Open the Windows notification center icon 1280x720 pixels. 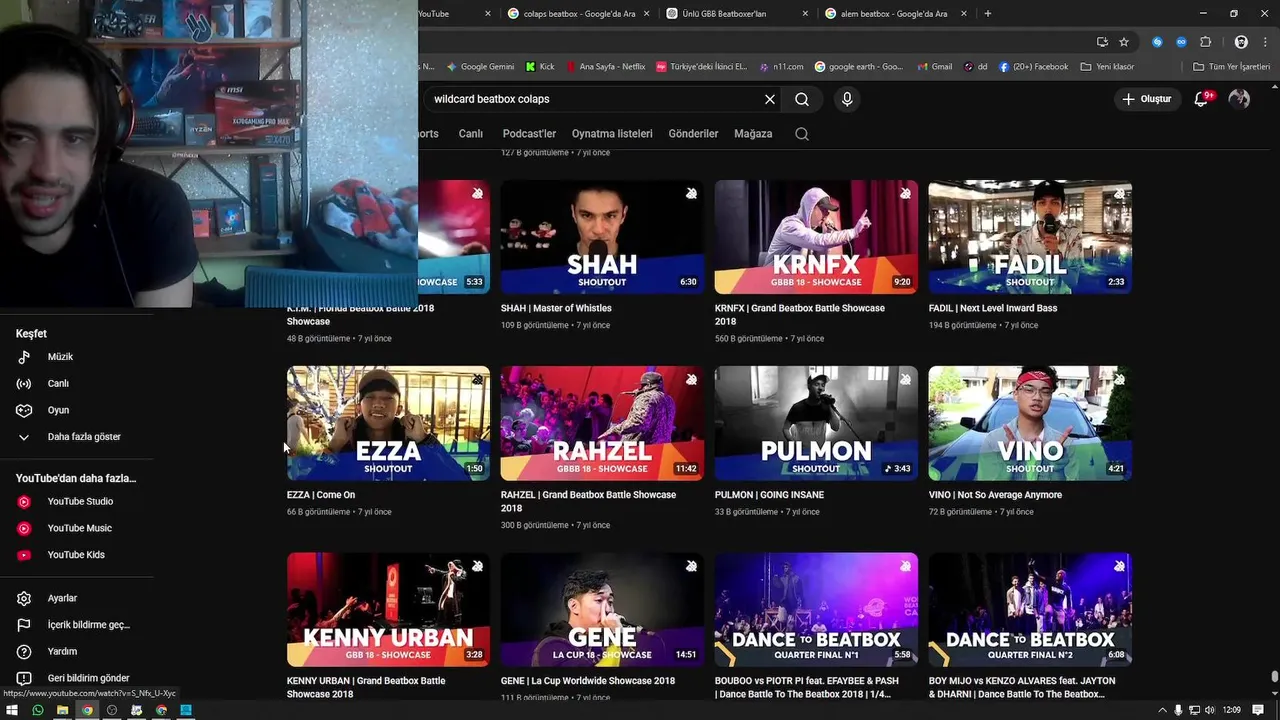point(1258,710)
